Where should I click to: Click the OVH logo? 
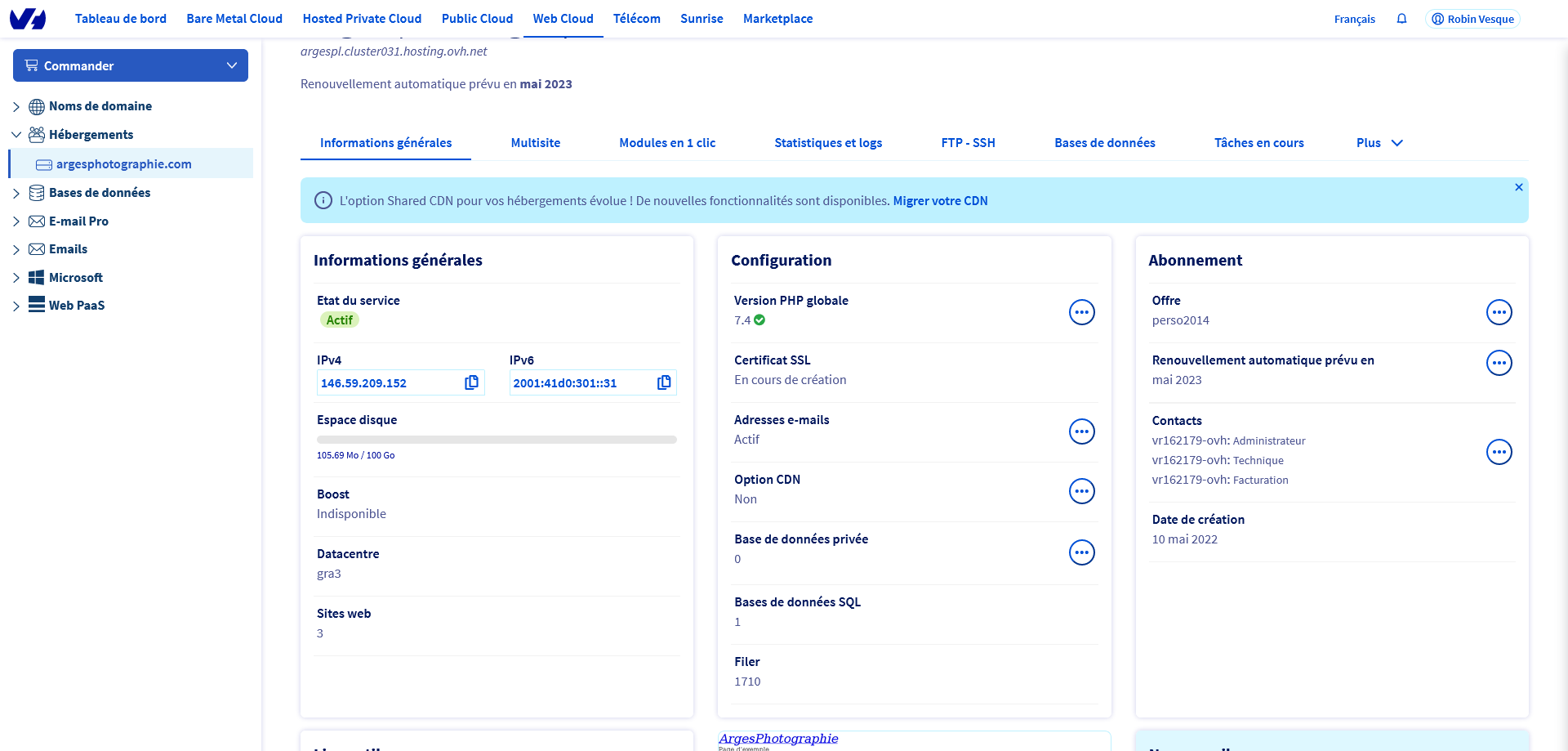tap(28, 19)
